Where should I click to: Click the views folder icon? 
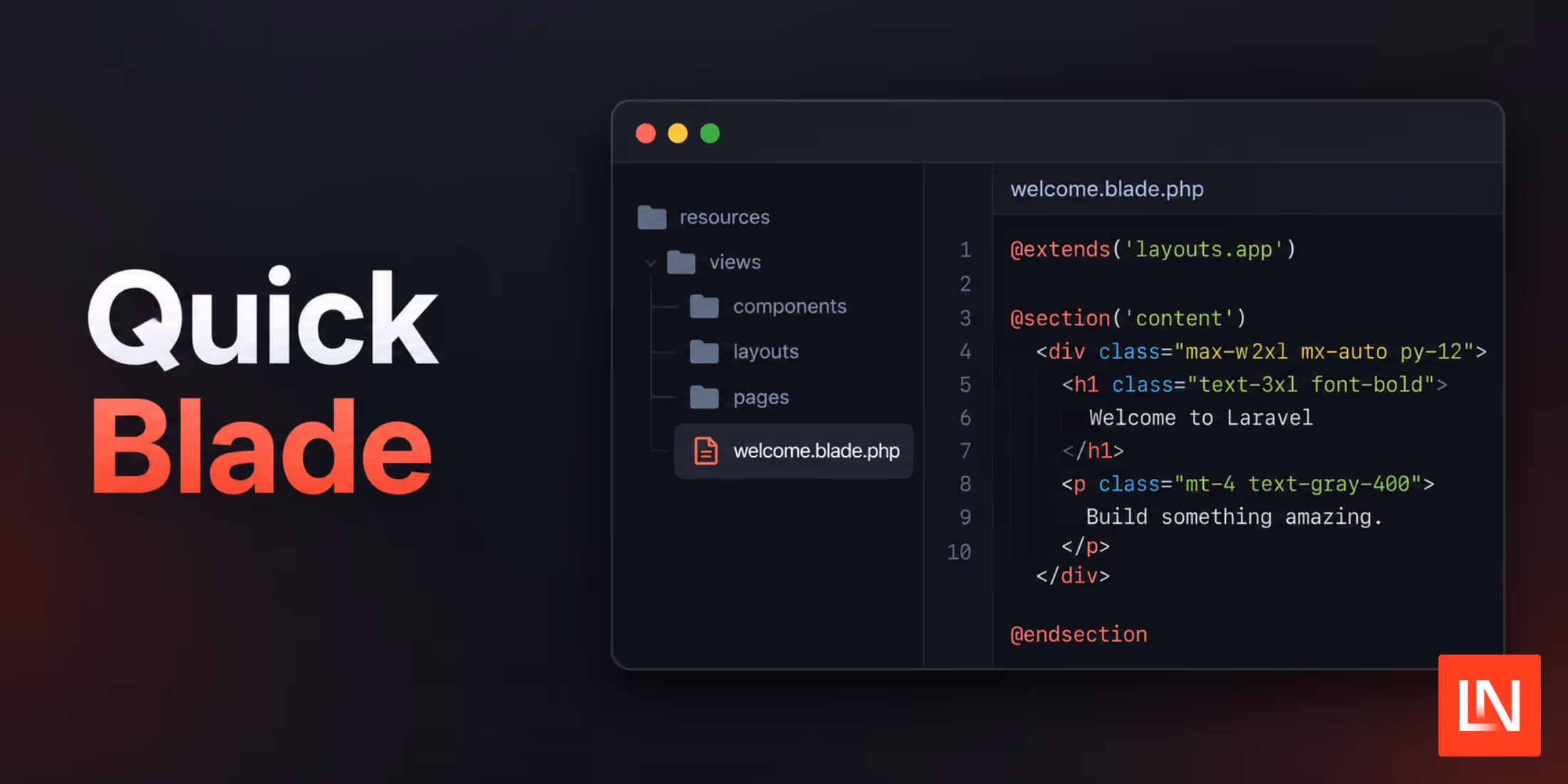point(681,262)
